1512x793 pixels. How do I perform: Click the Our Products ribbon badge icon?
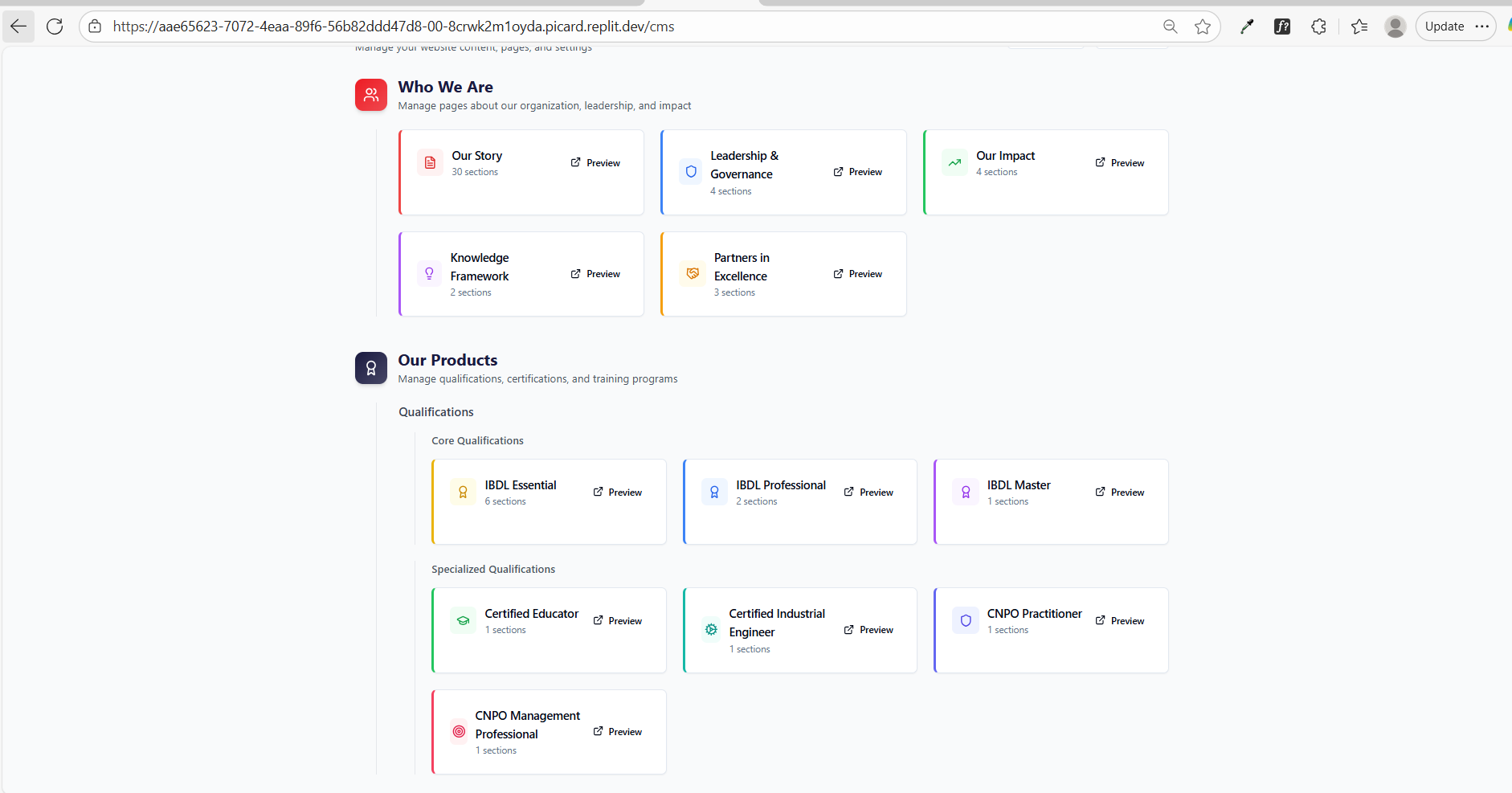point(370,368)
